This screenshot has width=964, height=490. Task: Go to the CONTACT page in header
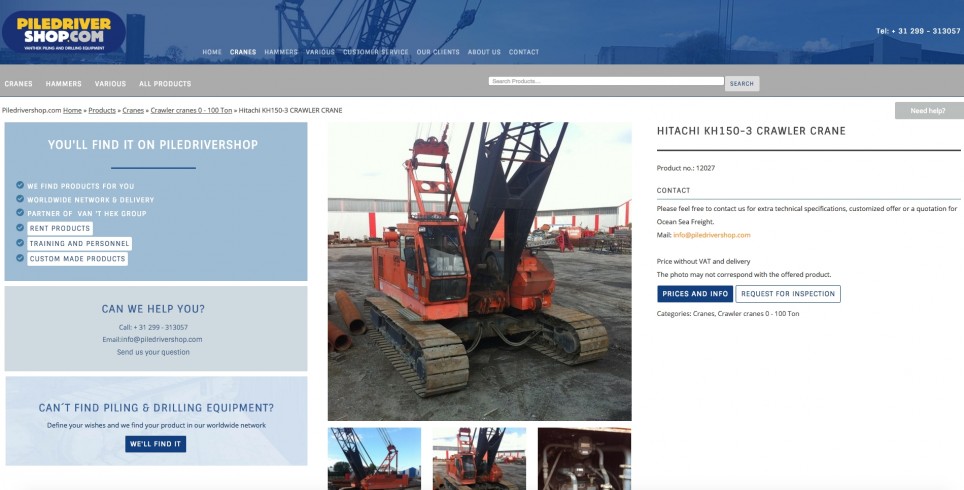tap(524, 52)
